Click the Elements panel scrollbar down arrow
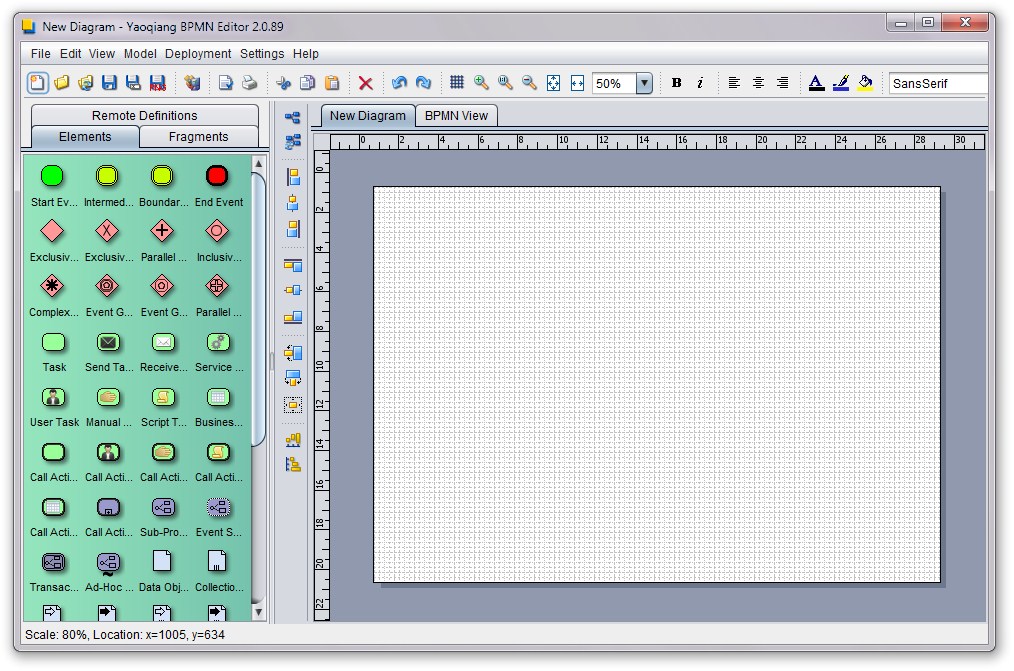Viewport: 1014px width, 671px height. click(x=257, y=612)
